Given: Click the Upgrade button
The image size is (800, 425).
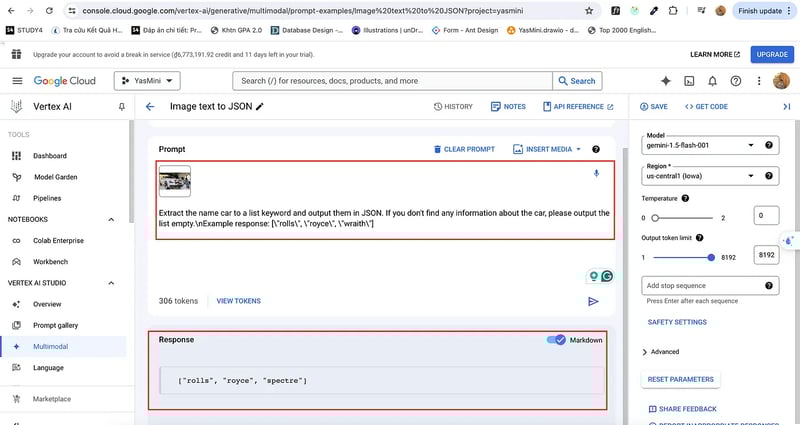Looking at the screenshot, I should (772, 55).
